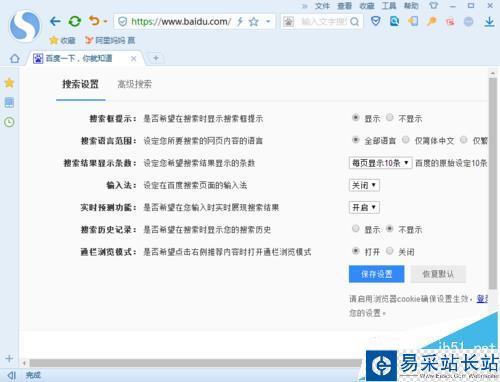This screenshot has height=382, width=500.
Task: Select the 仅繁体 language radio button
Action: coord(464,140)
